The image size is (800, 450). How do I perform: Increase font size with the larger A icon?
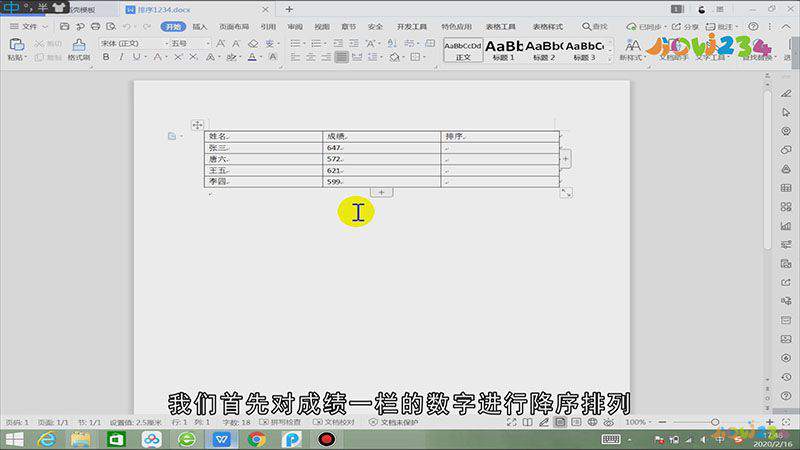(x=221, y=43)
